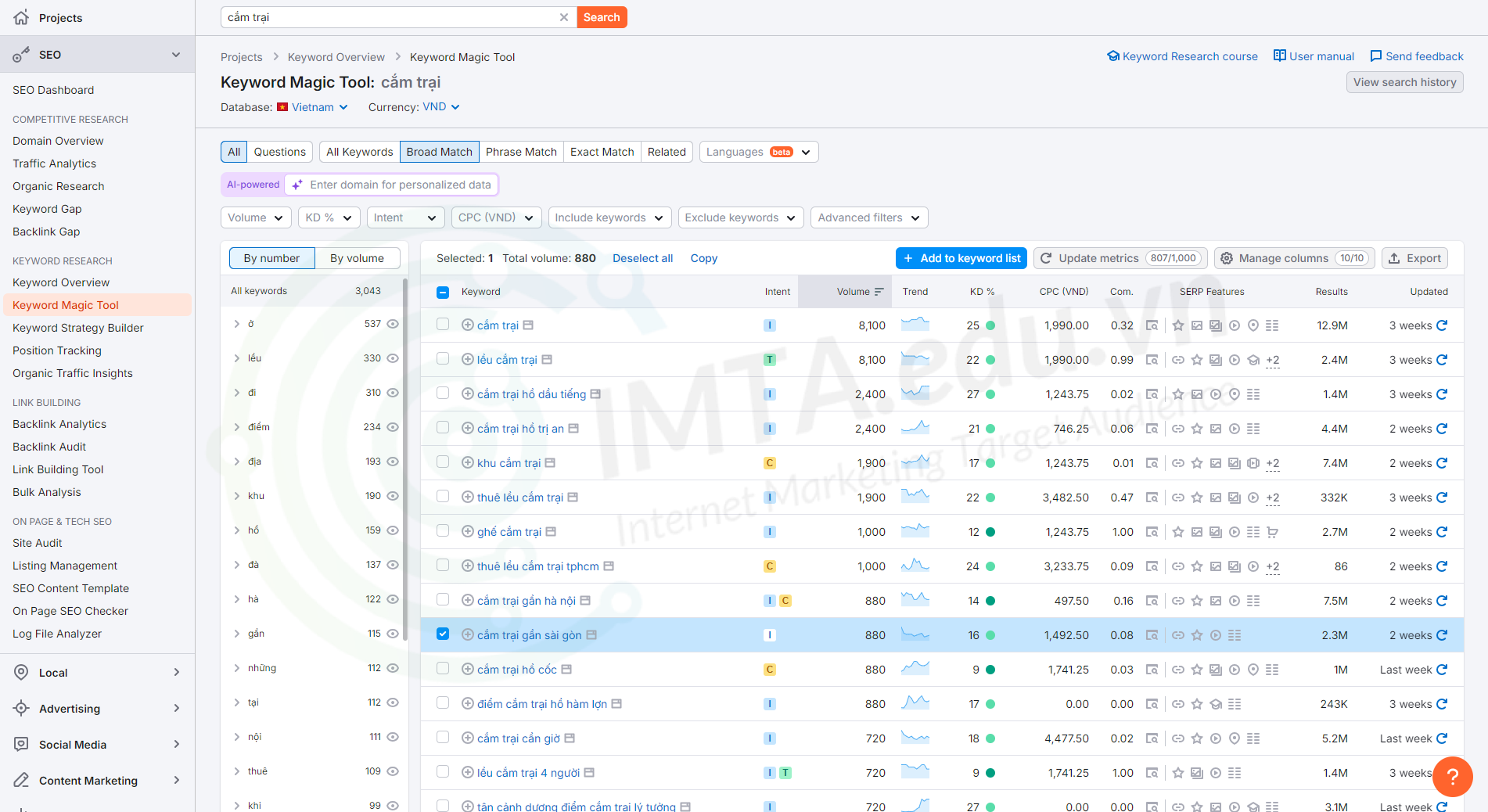1488x812 pixels.
Task: Click the Volume column sort icon
Action: (879, 292)
